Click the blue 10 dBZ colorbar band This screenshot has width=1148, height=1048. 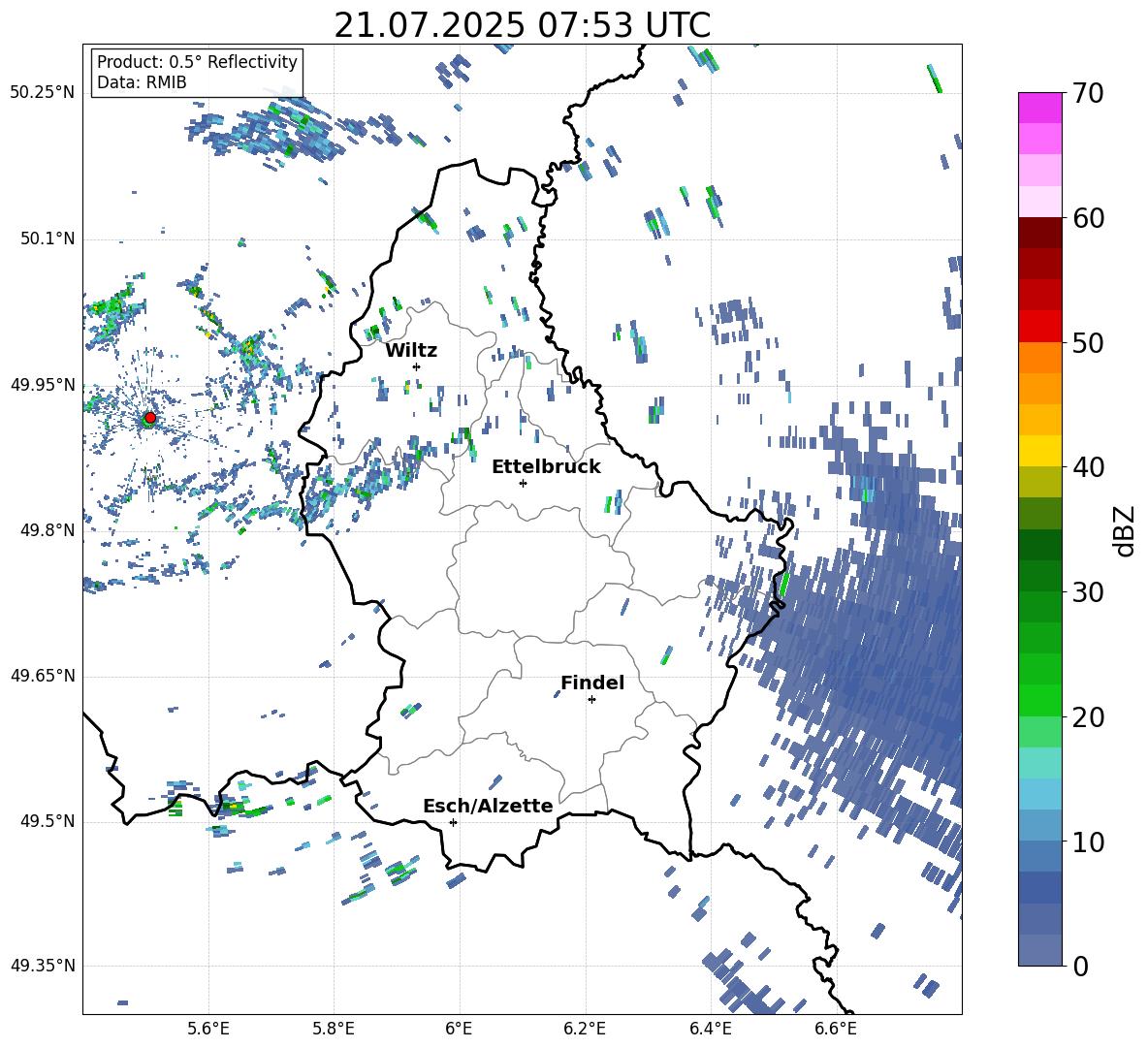point(1039,826)
